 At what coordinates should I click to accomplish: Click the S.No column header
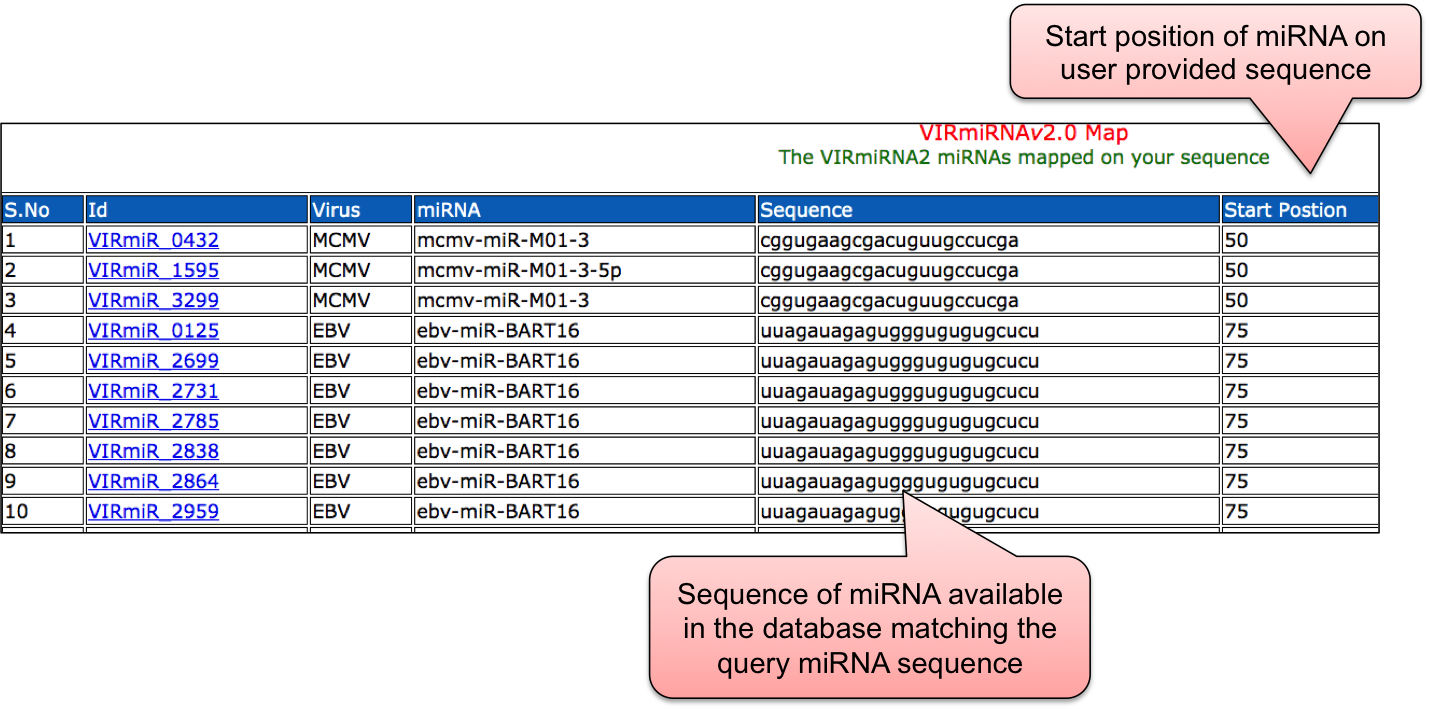pos(27,210)
